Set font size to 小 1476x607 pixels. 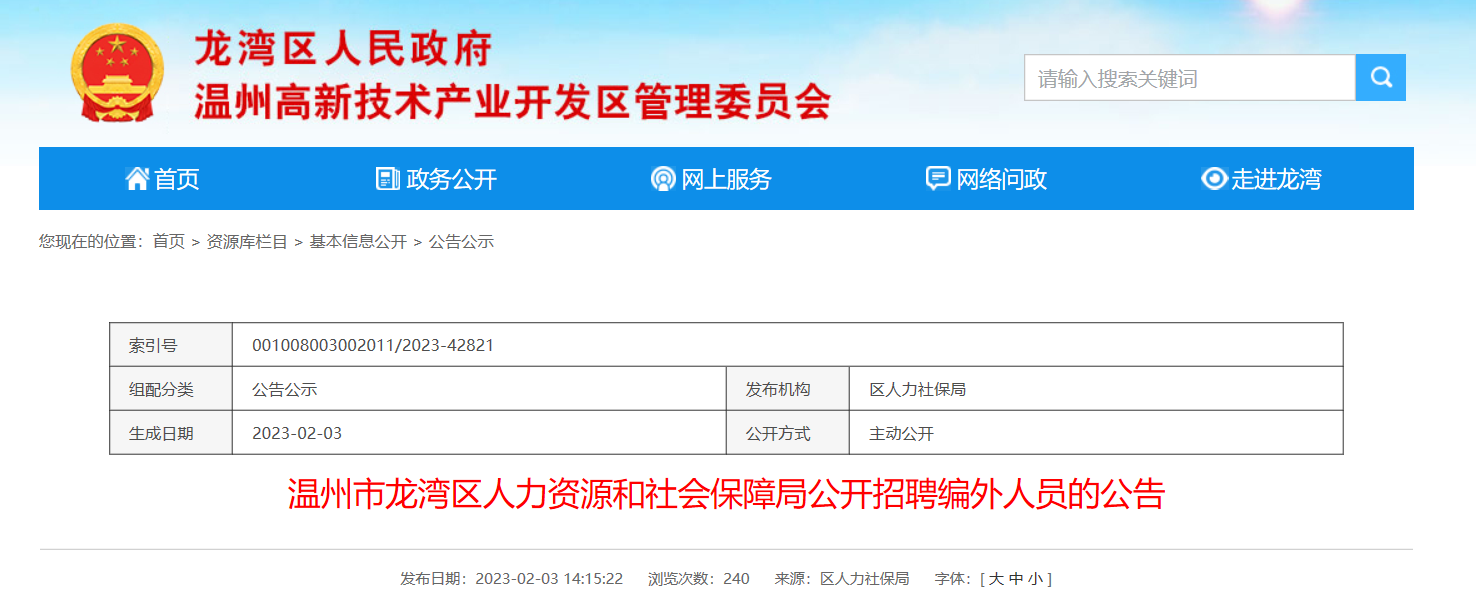tap(1035, 579)
